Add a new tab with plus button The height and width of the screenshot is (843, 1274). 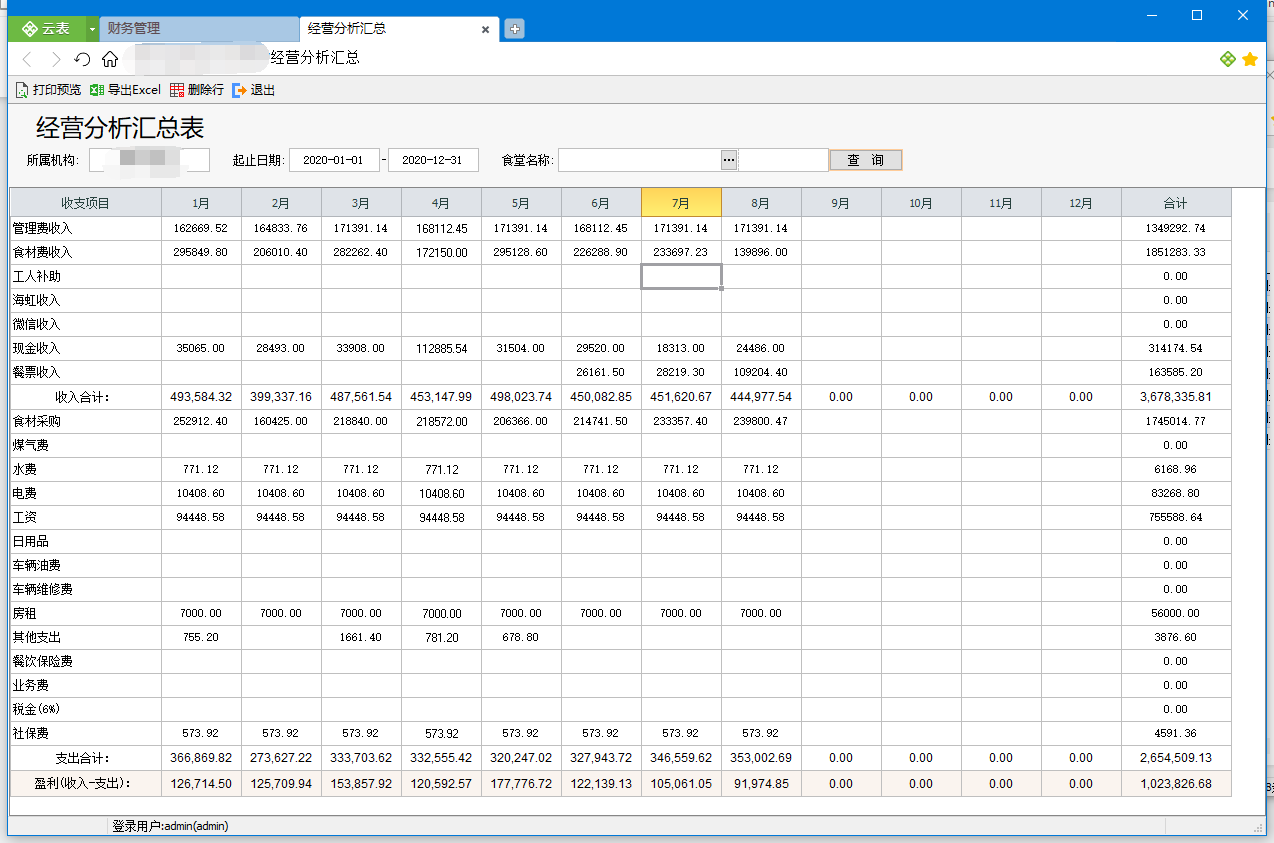click(514, 29)
